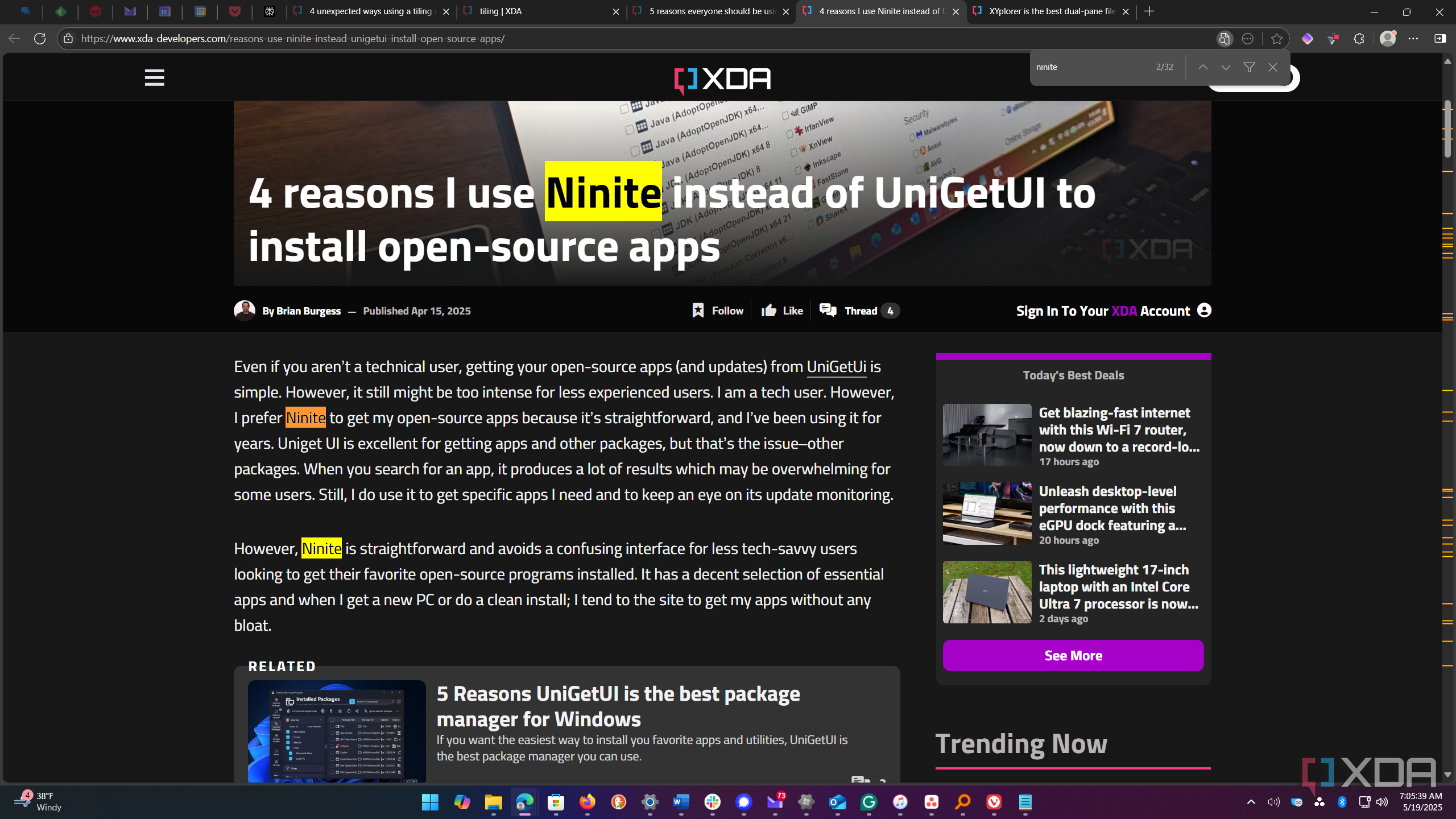Open a new browser tab
1456x819 pixels.
pyautogui.click(x=1149, y=11)
